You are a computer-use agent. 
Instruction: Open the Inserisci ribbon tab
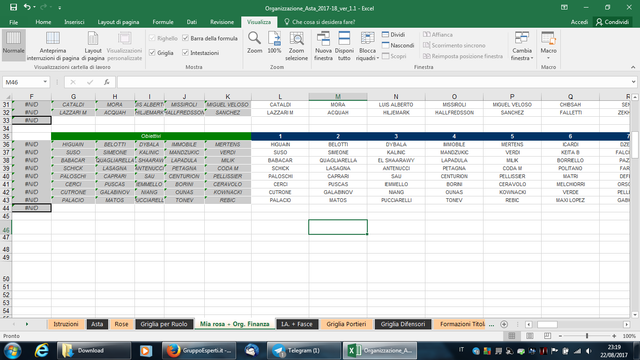[x=74, y=22]
